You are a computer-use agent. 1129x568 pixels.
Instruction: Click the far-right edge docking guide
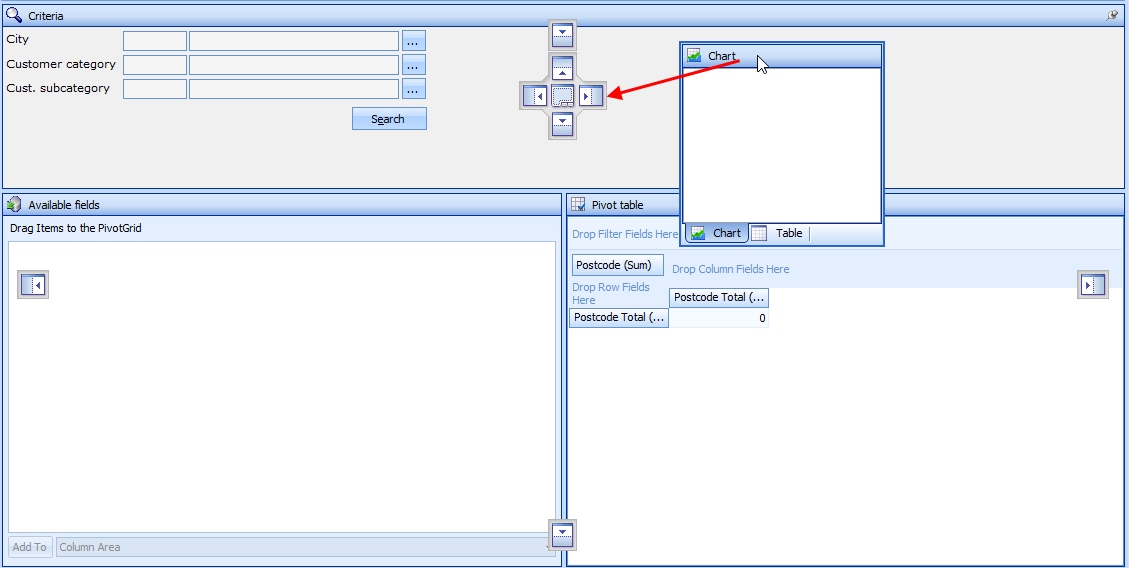coord(1093,285)
